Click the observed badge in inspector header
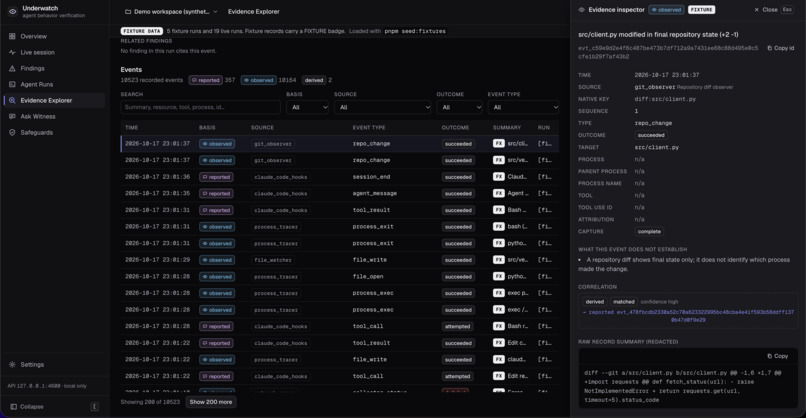This screenshot has height=418, width=806. pos(666,10)
